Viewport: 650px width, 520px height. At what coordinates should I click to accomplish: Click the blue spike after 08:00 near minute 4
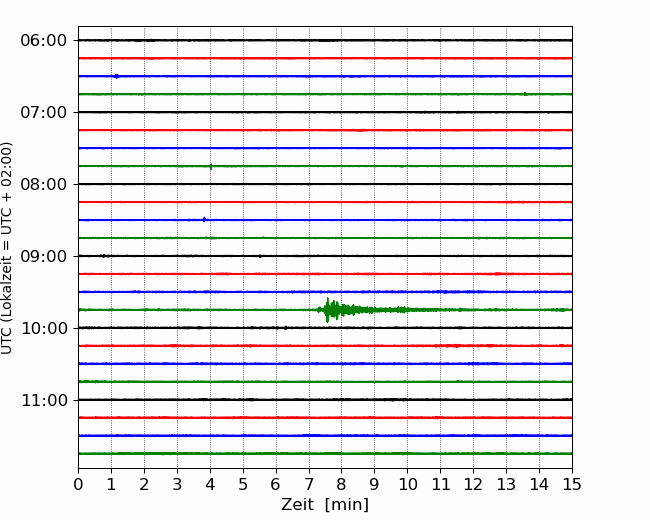click(x=204, y=220)
